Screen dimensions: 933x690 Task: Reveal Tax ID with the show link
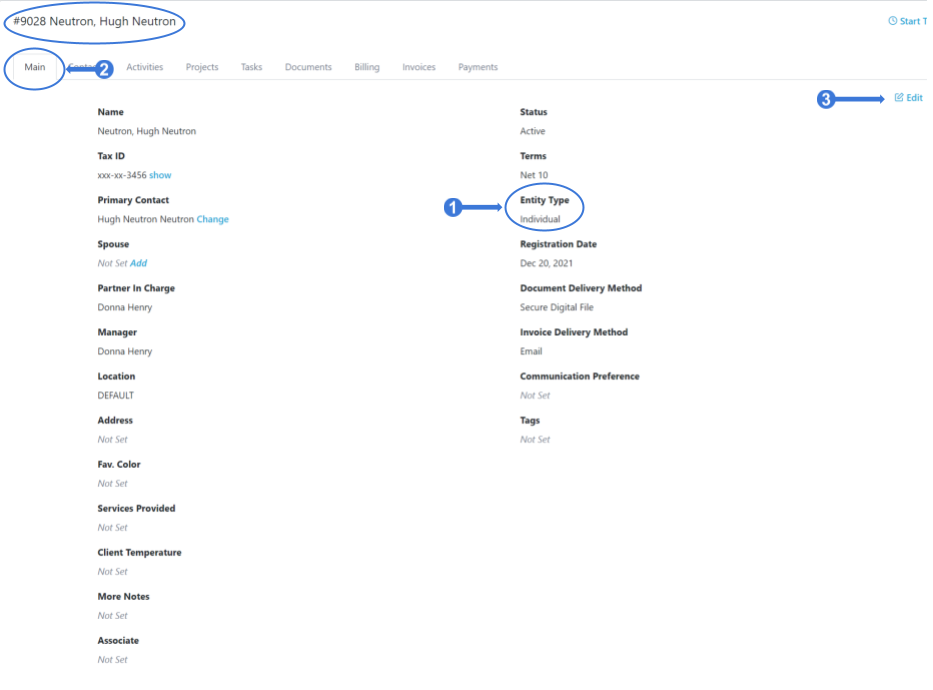point(160,175)
